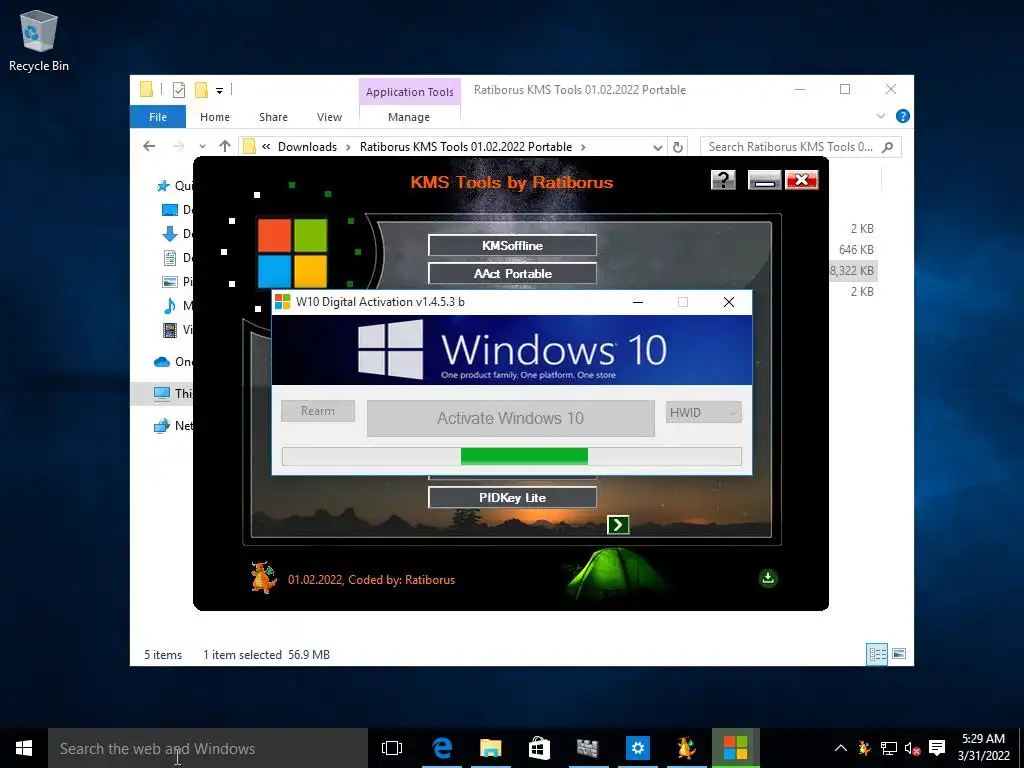Click the KMSoffline button
1024x768 pixels.
513,246
